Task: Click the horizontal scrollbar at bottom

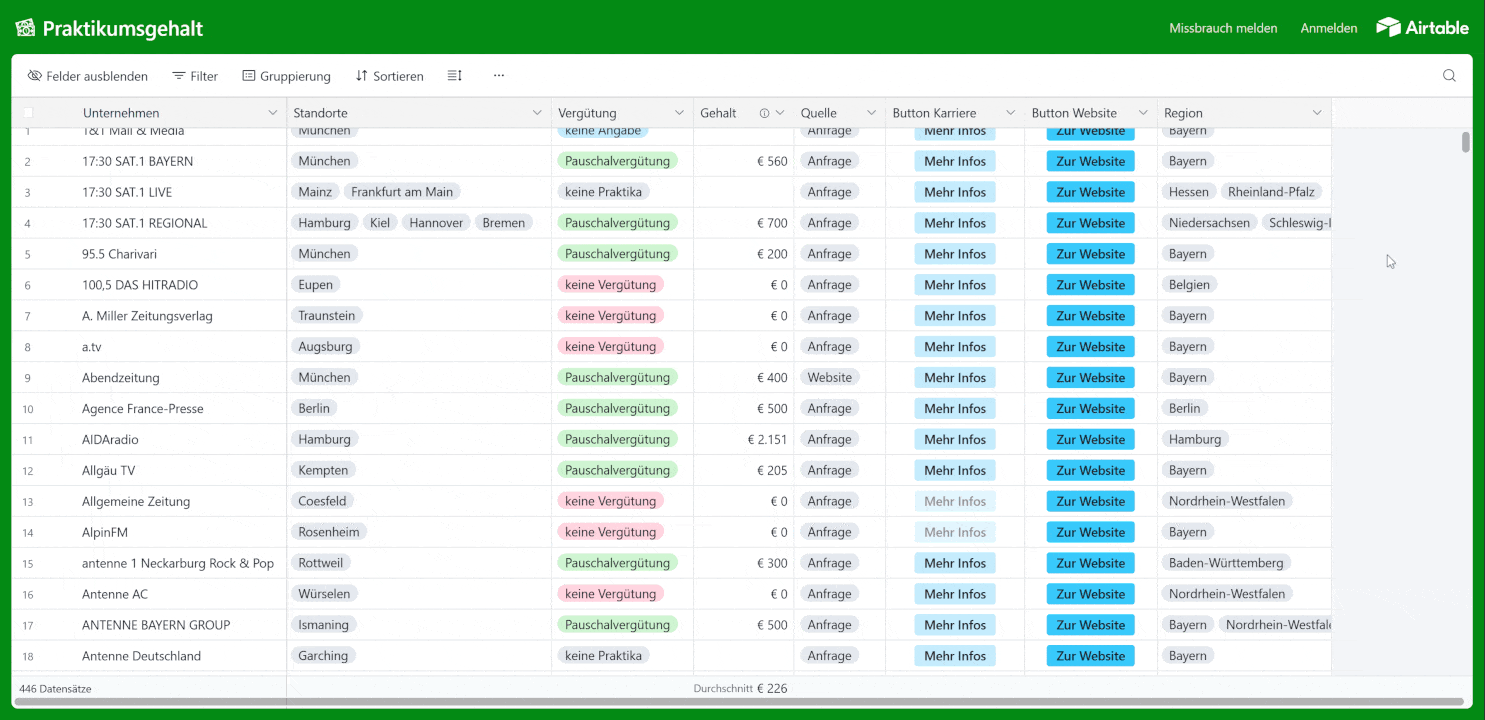Action: [x=739, y=702]
